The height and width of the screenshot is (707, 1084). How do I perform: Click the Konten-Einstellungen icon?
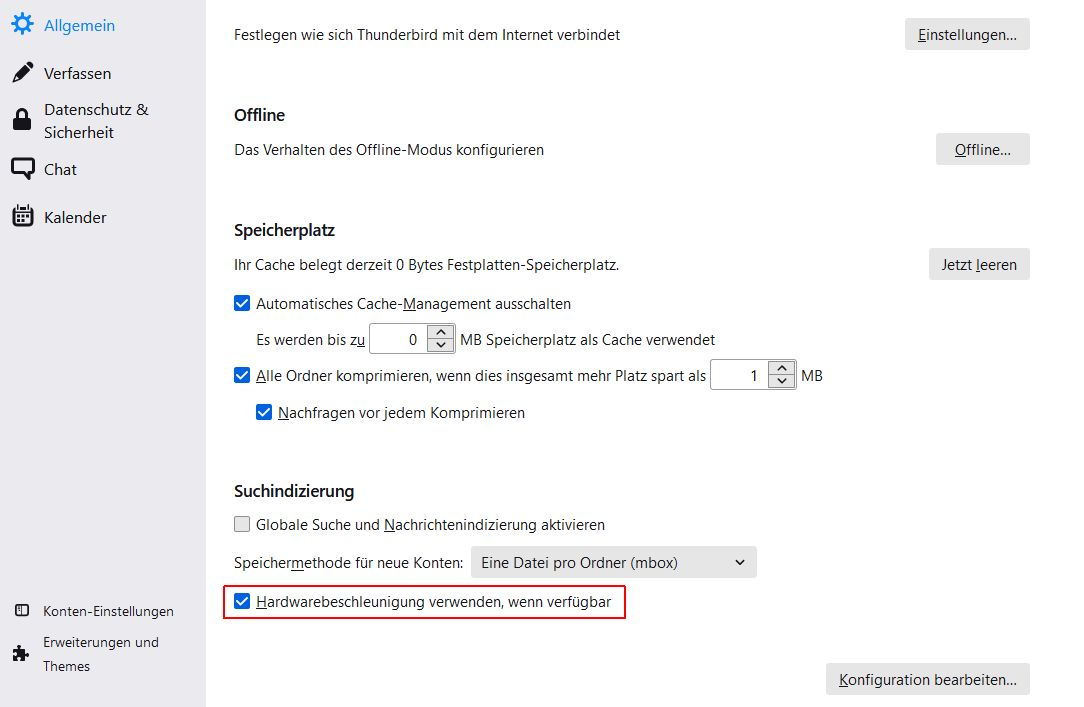pyautogui.click(x=22, y=611)
